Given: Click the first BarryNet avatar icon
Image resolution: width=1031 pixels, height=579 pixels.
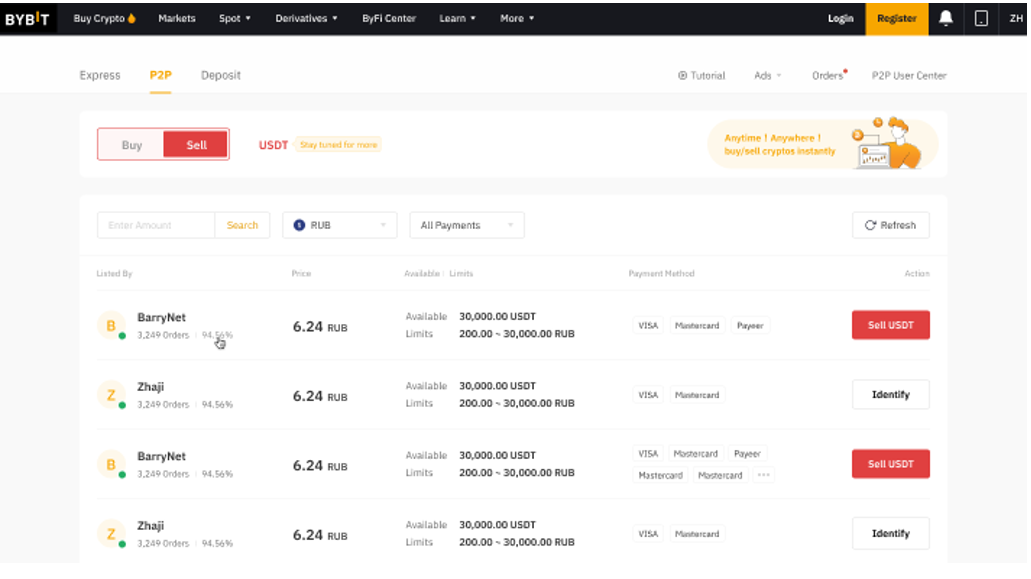Looking at the screenshot, I should tap(111, 325).
